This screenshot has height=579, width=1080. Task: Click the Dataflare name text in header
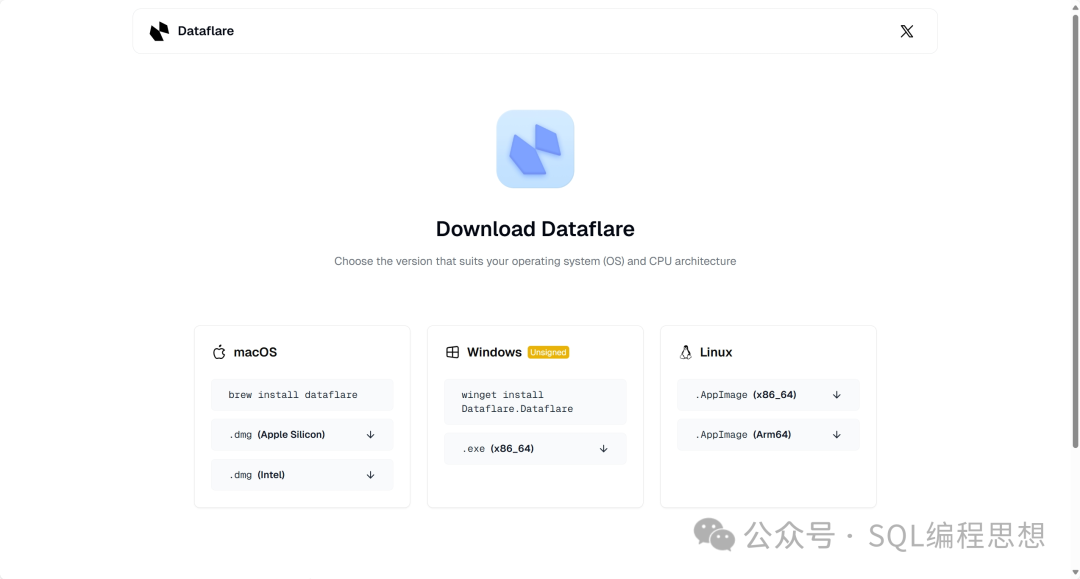(205, 31)
